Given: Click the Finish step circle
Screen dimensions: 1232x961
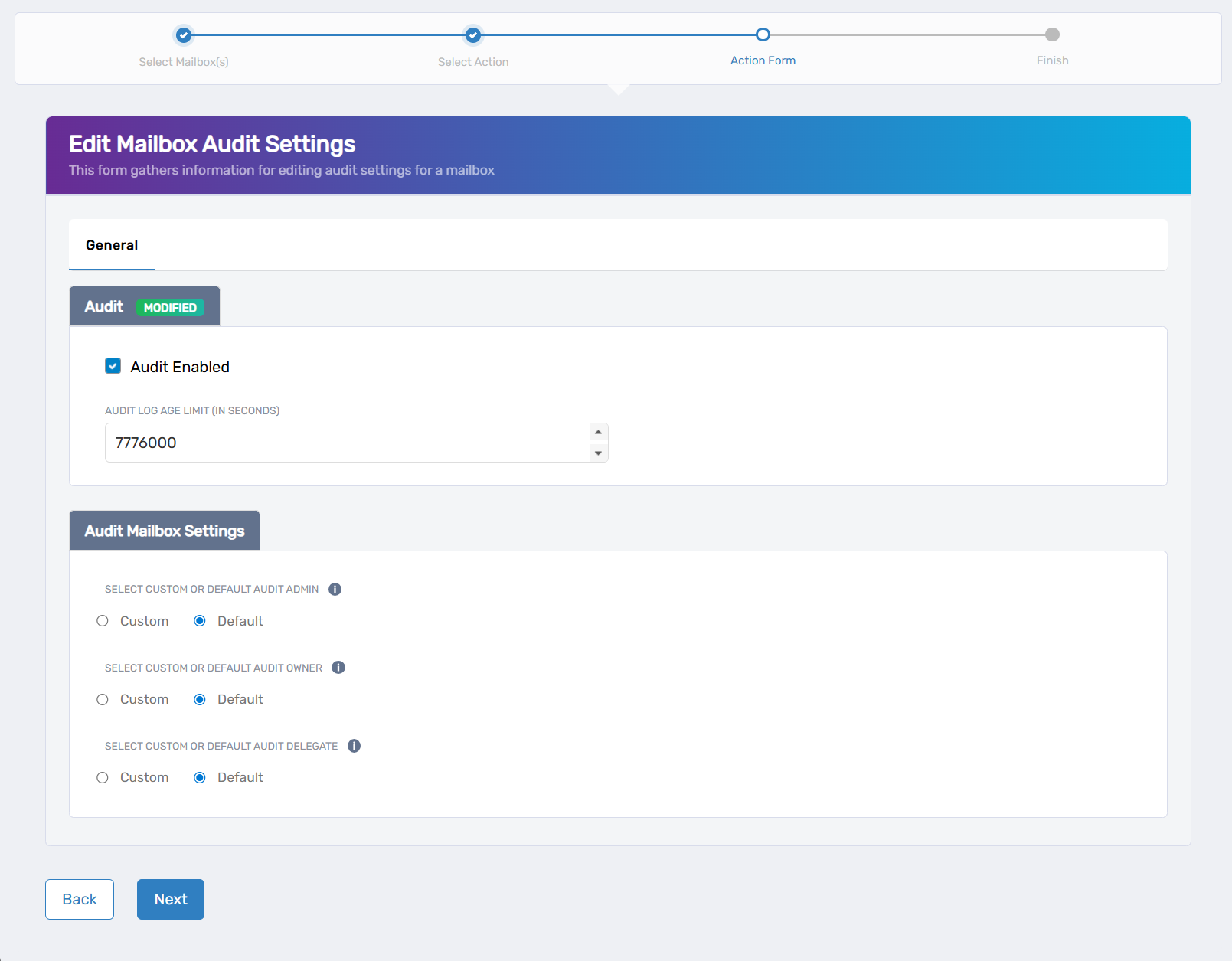Looking at the screenshot, I should 1051,35.
